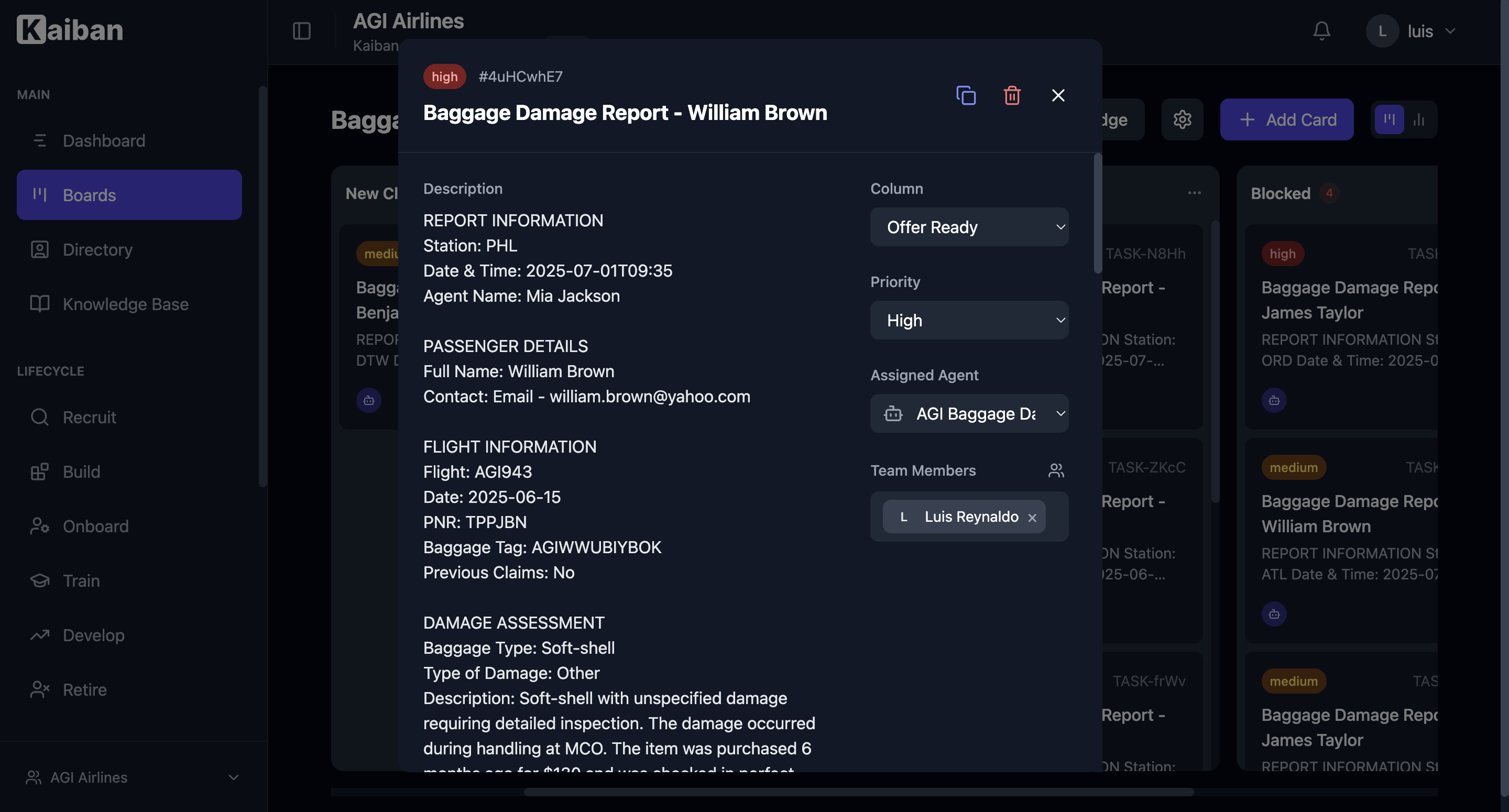
Task: Switch to kanban board view
Action: [1389, 119]
